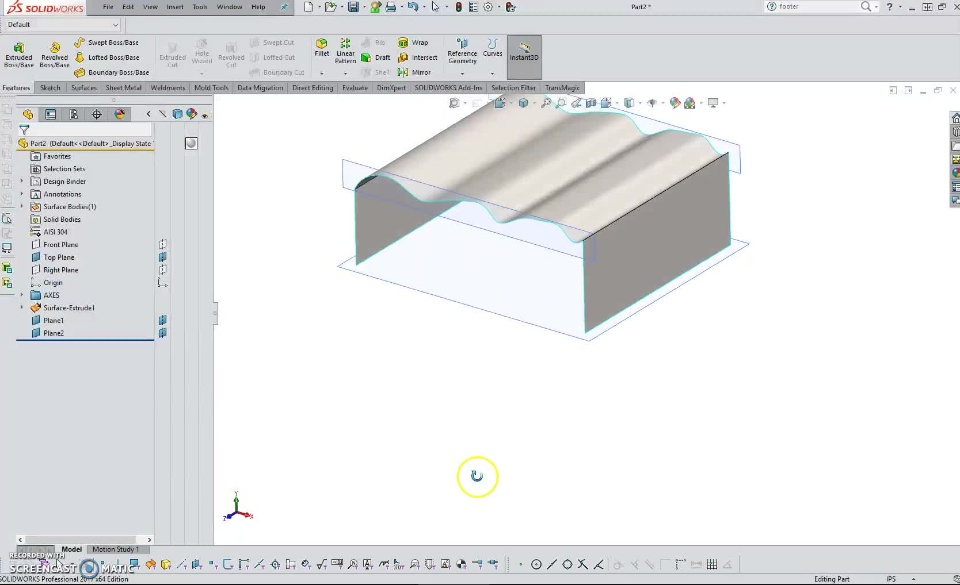The height and width of the screenshot is (585, 960).
Task: Print the document
Action: coord(391,7)
